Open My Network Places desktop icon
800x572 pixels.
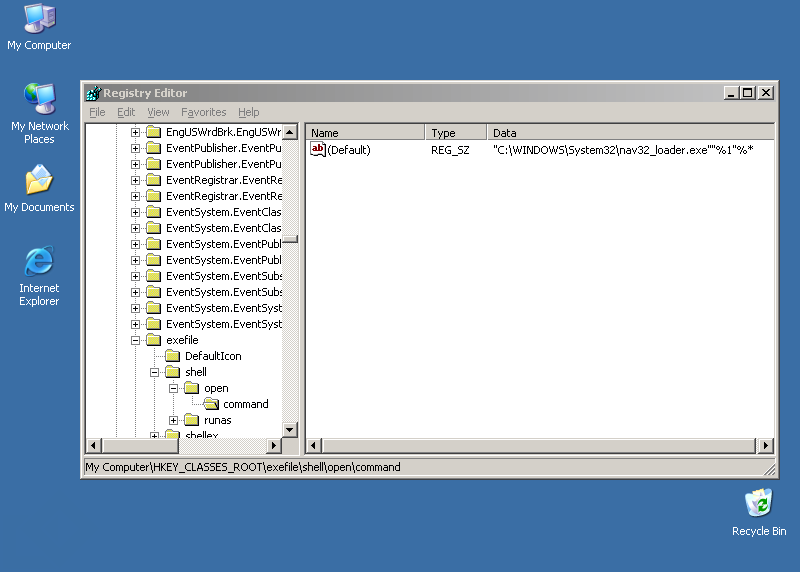[39, 113]
